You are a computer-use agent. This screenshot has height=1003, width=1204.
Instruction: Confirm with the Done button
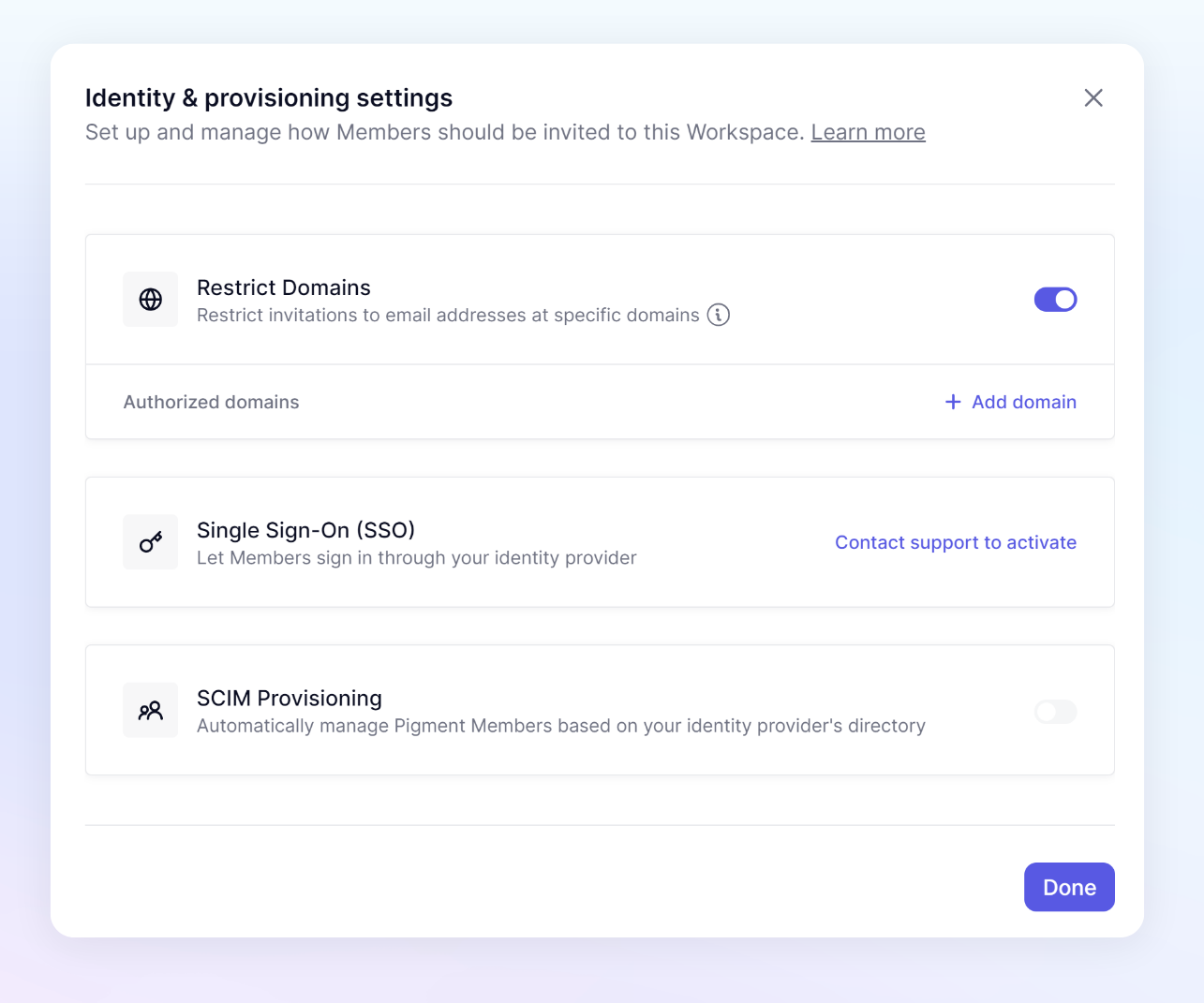[x=1069, y=887]
